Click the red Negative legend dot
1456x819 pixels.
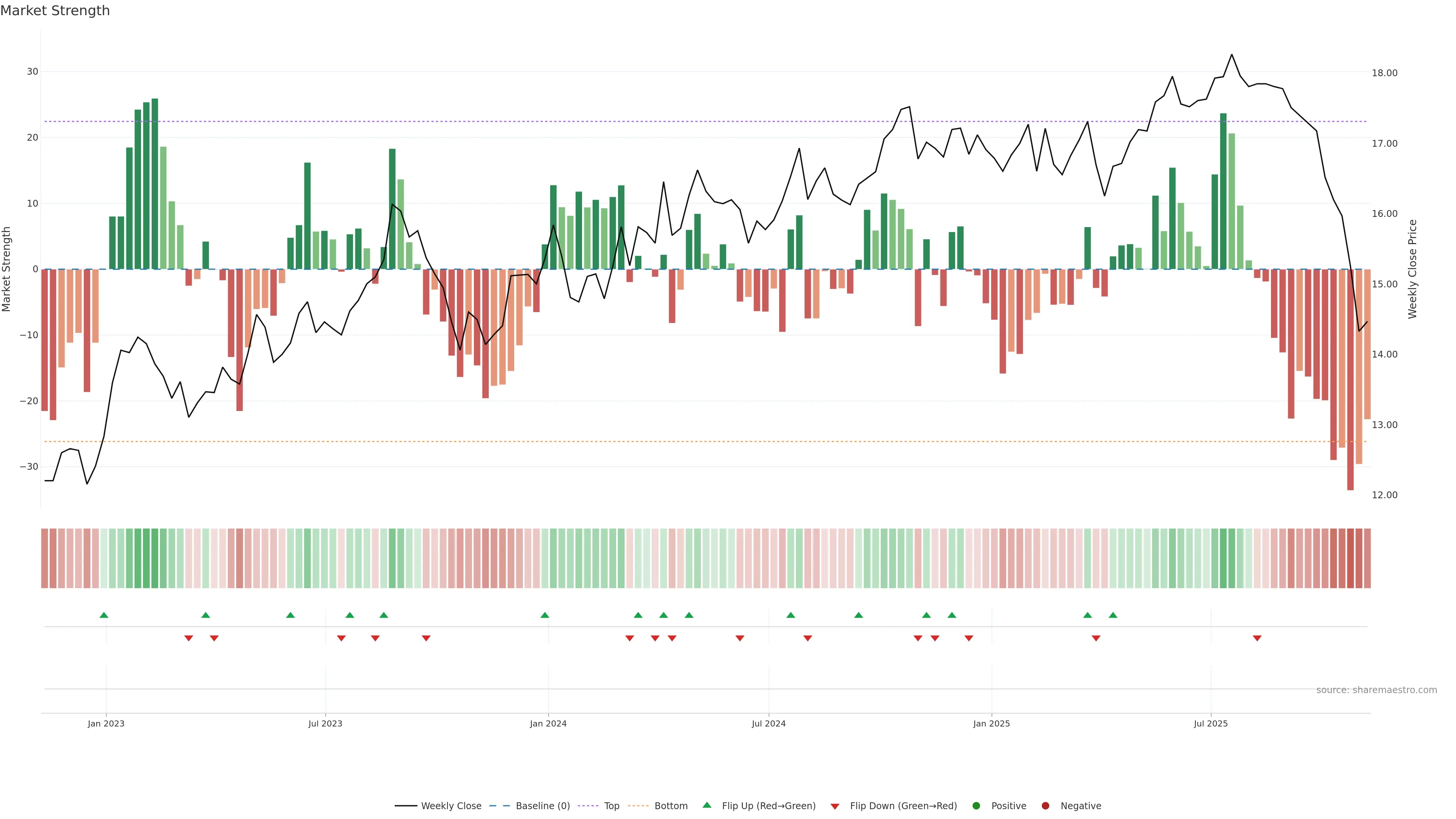pyautogui.click(x=1045, y=806)
